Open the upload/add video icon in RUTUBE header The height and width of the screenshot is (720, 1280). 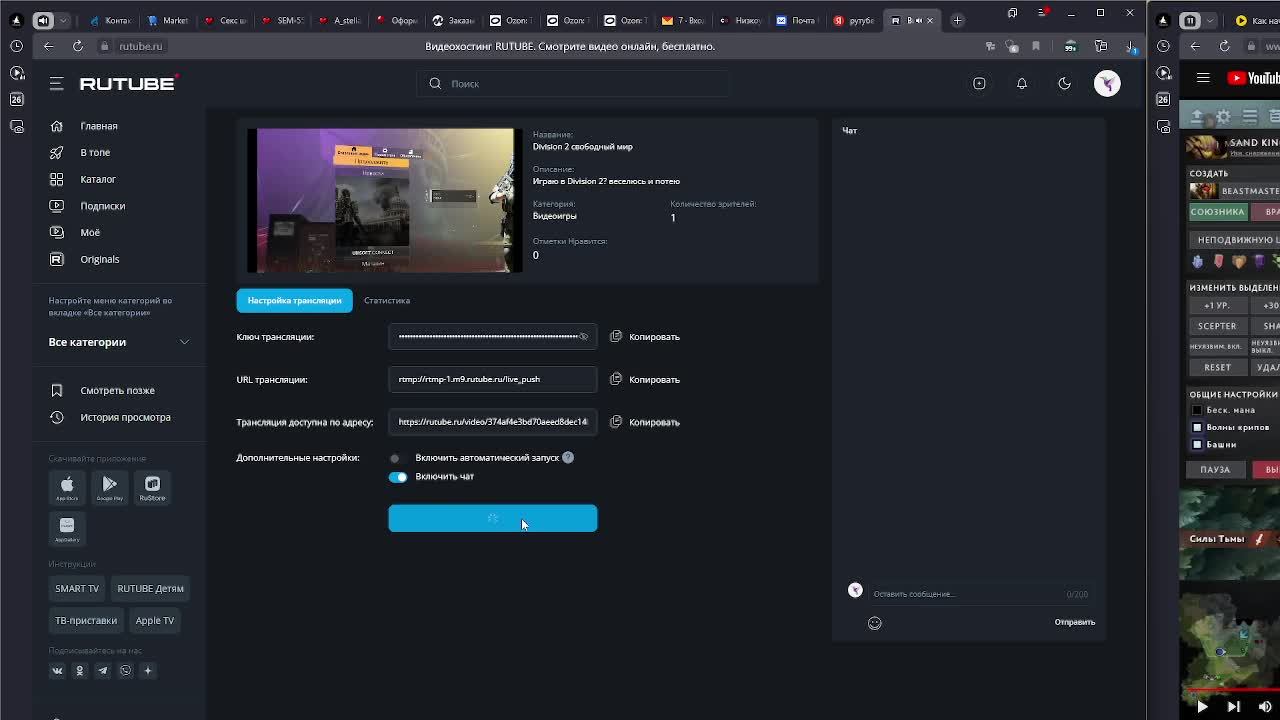(979, 84)
